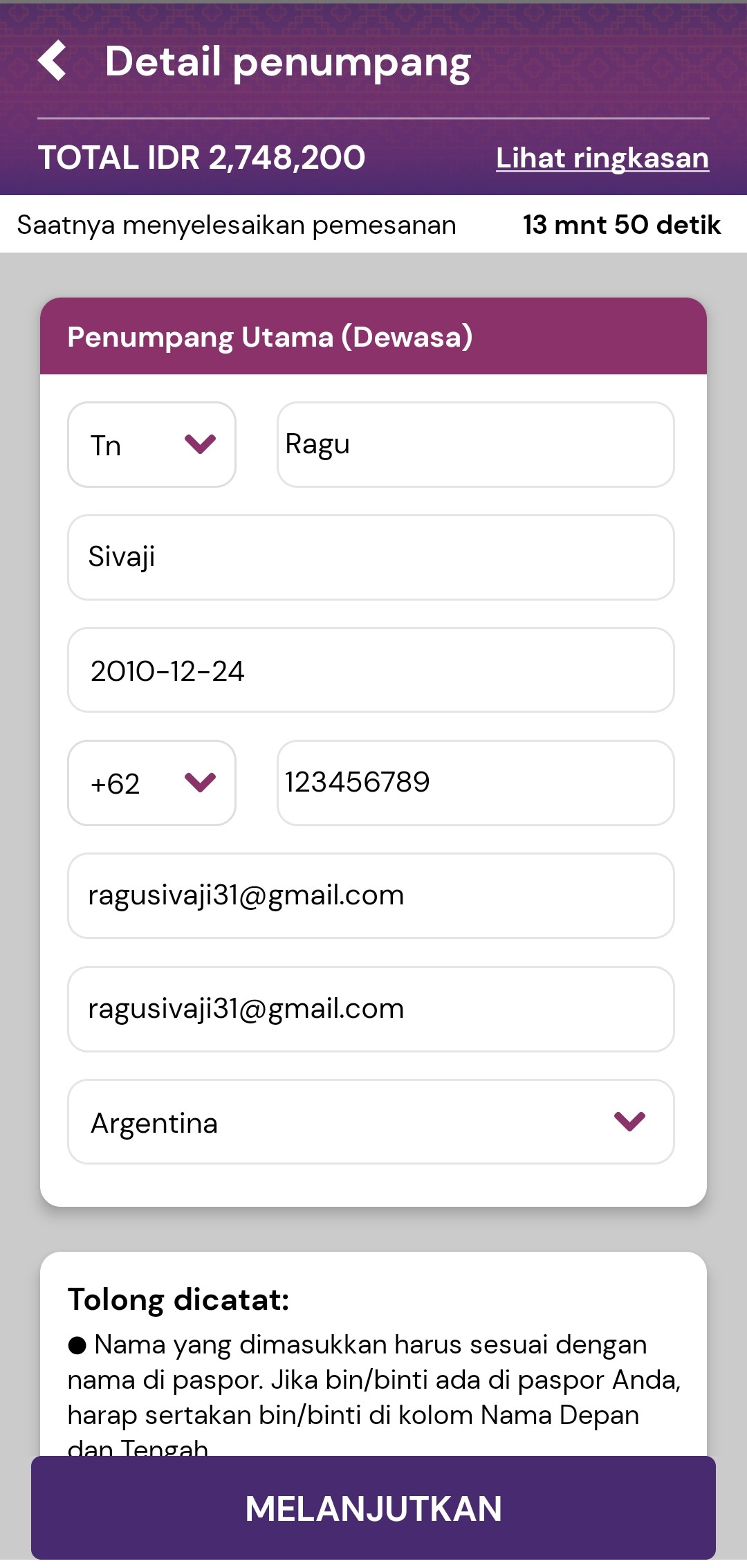Open Lihat ringkasan summary link
This screenshot has height=1568, width=747.
(x=602, y=158)
